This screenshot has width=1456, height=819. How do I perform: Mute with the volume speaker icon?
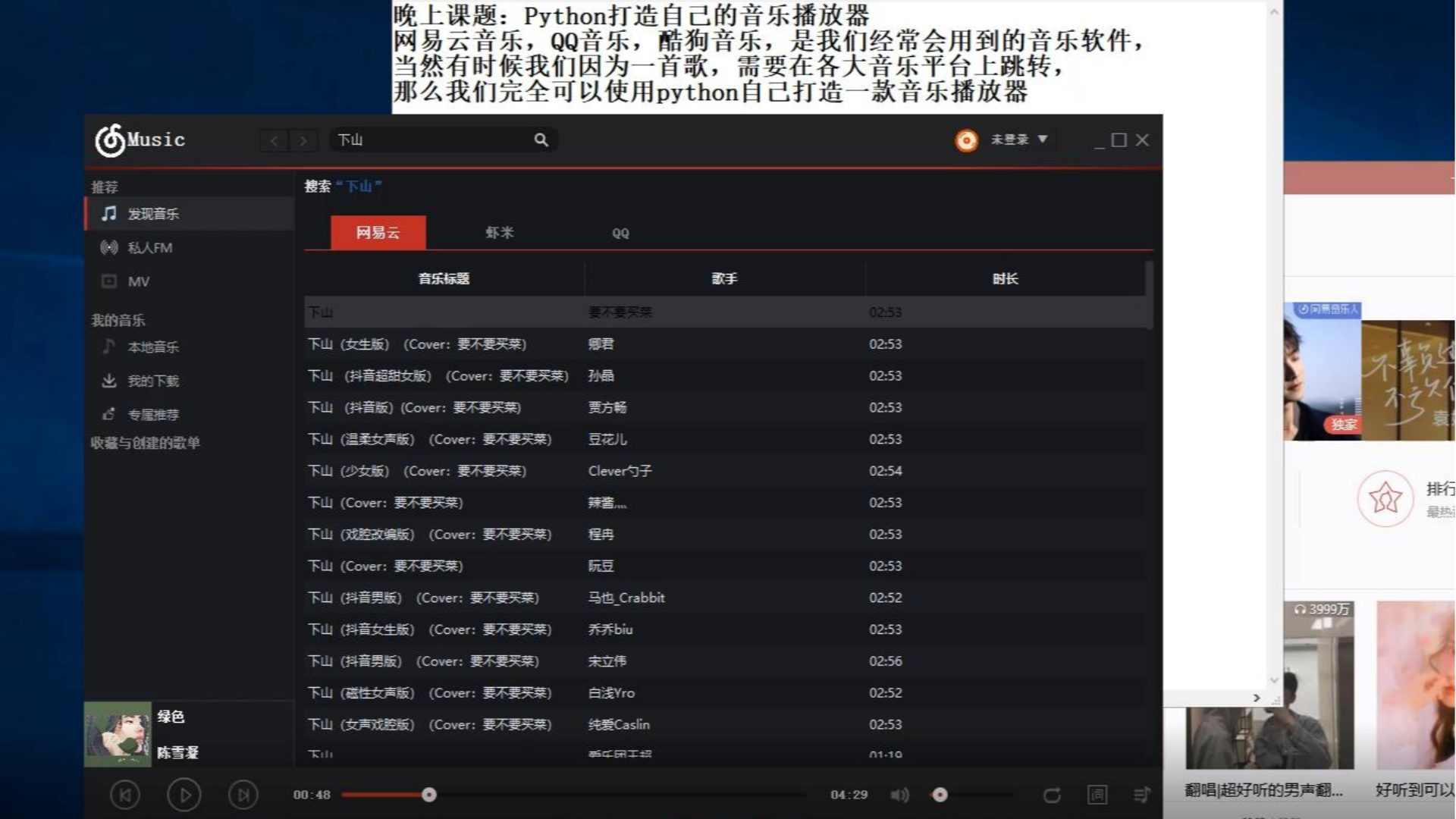pyautogui.click(x=900, y=795)
